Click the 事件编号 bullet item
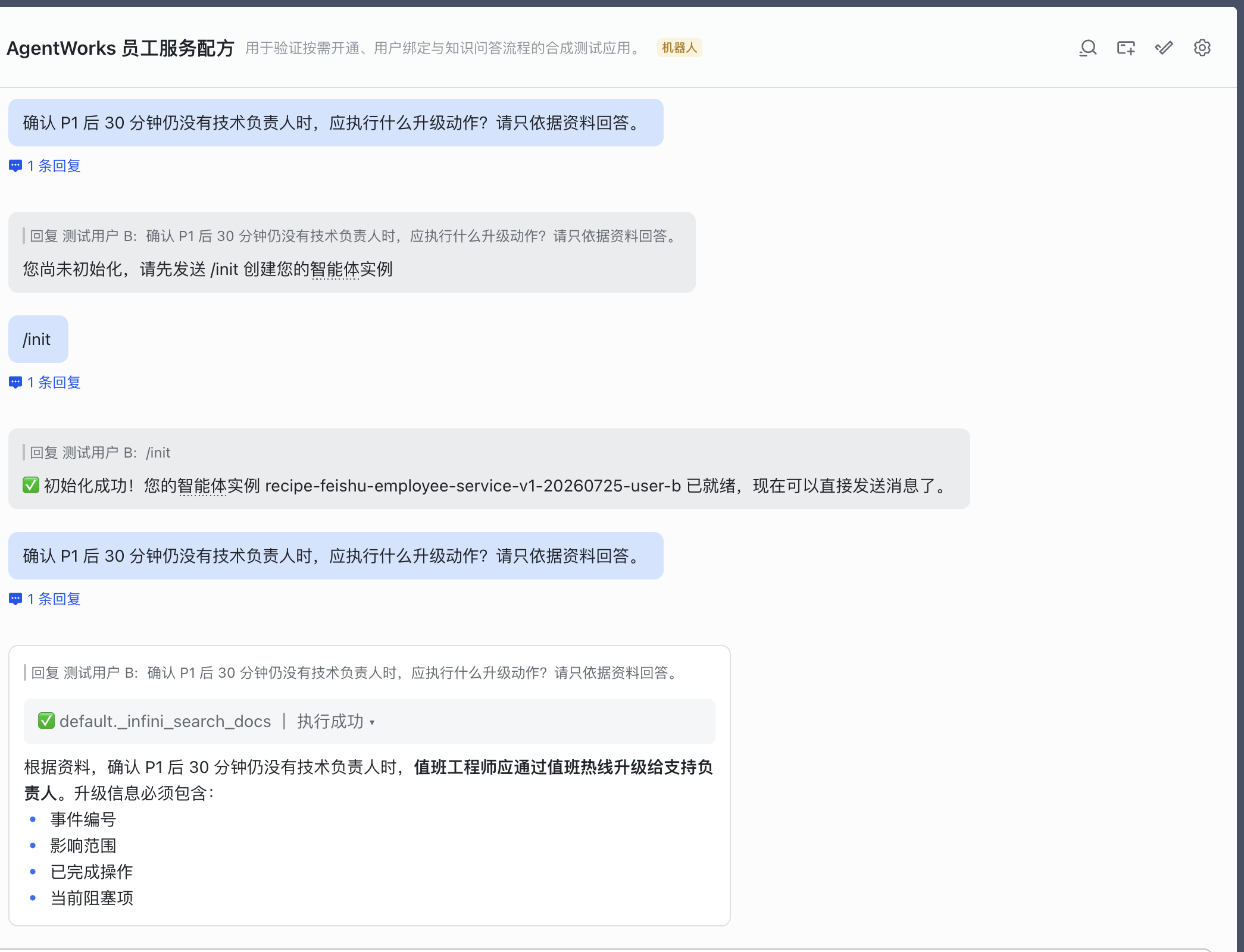The height and width of the screenshot is (952, 1244). (x=83, y=820)
